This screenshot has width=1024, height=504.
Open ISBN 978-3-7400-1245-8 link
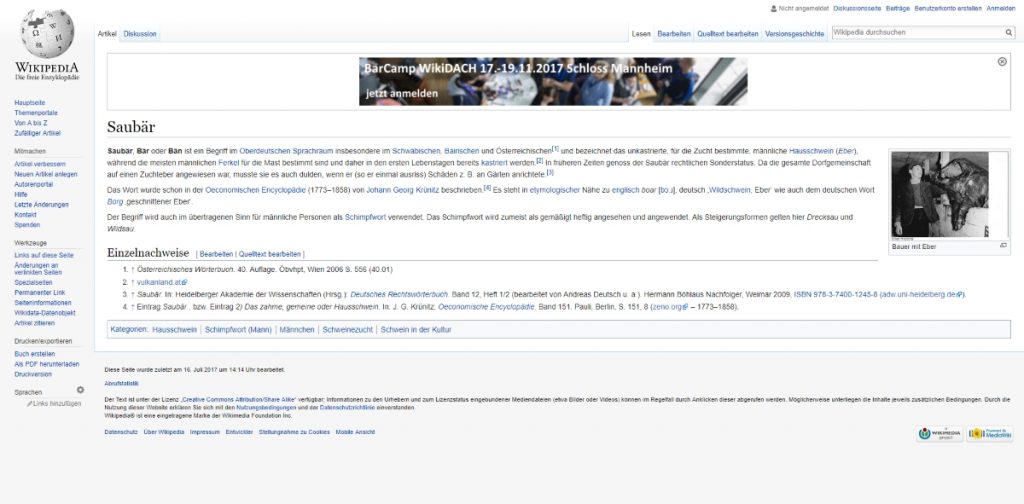(836, 294)
